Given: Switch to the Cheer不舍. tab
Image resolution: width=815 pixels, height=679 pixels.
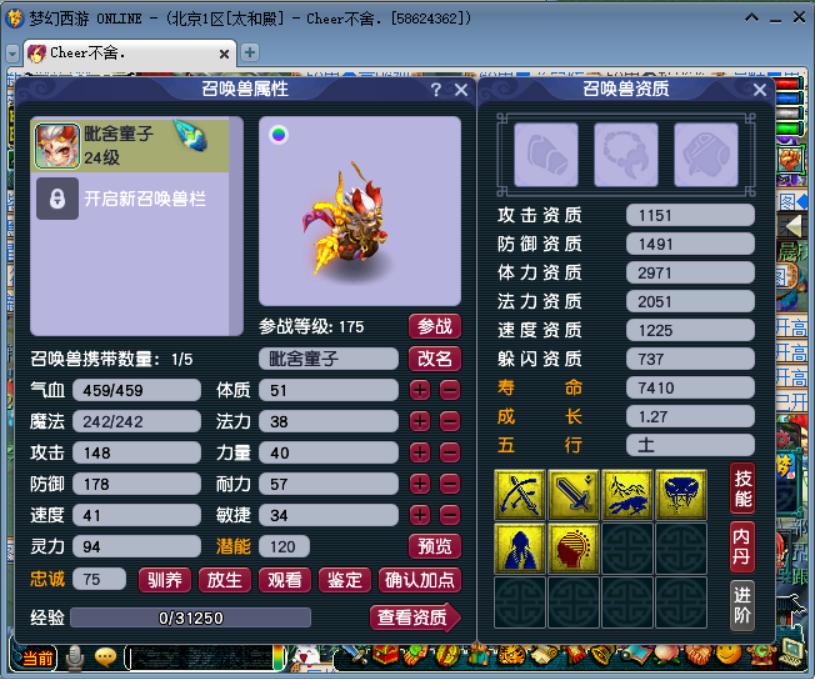Looking at the screenshot, I should pos(130,53).
